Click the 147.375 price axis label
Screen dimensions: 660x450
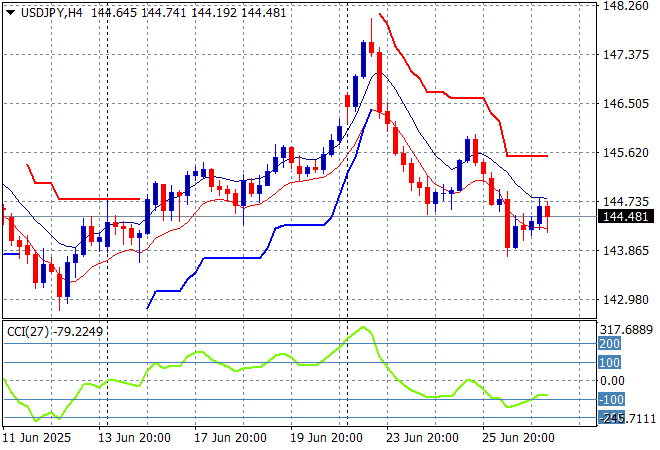click(626, 54)
